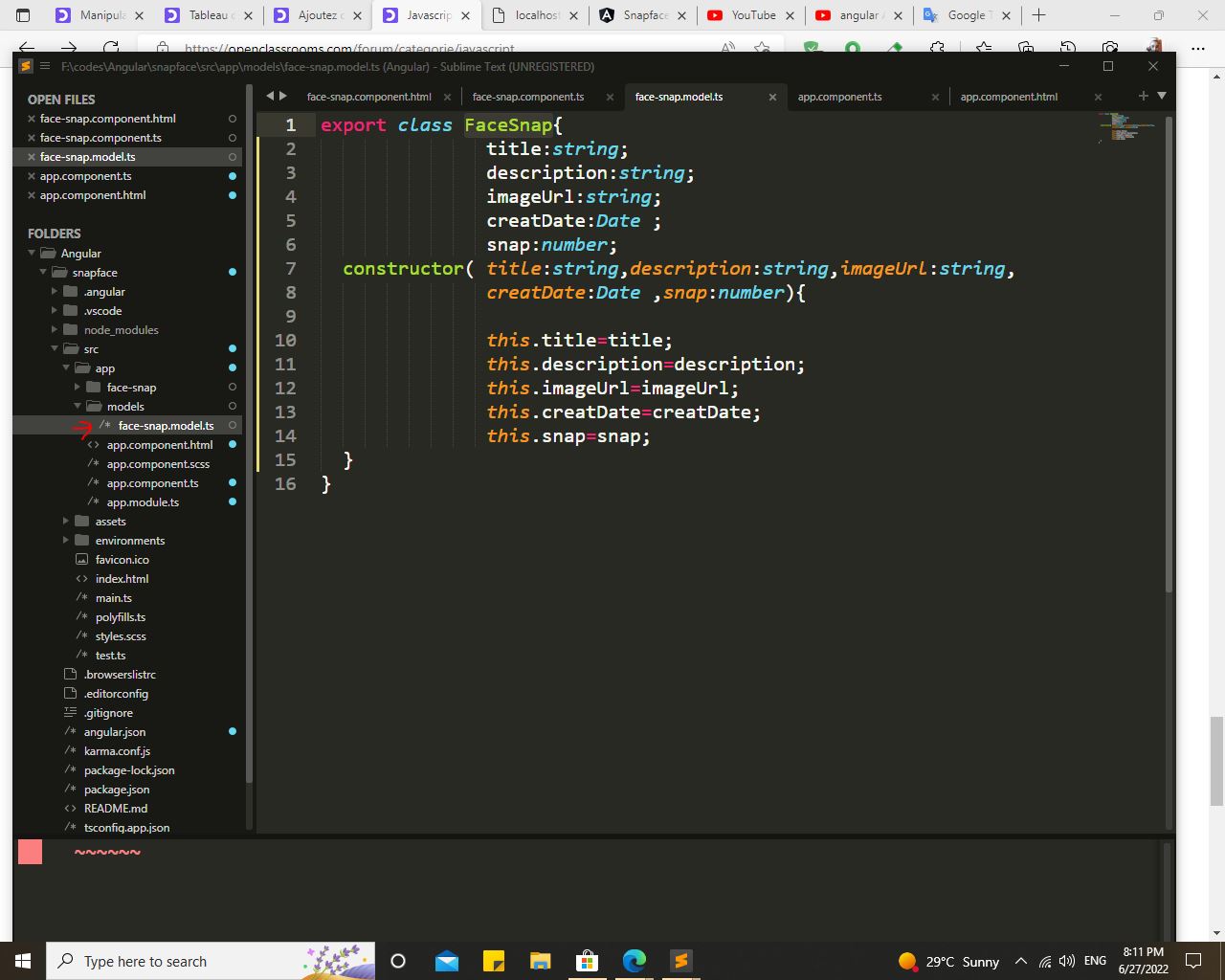Open the Mail app from the taskbar
Screen dimensions: 1225x980
point(446,960)
